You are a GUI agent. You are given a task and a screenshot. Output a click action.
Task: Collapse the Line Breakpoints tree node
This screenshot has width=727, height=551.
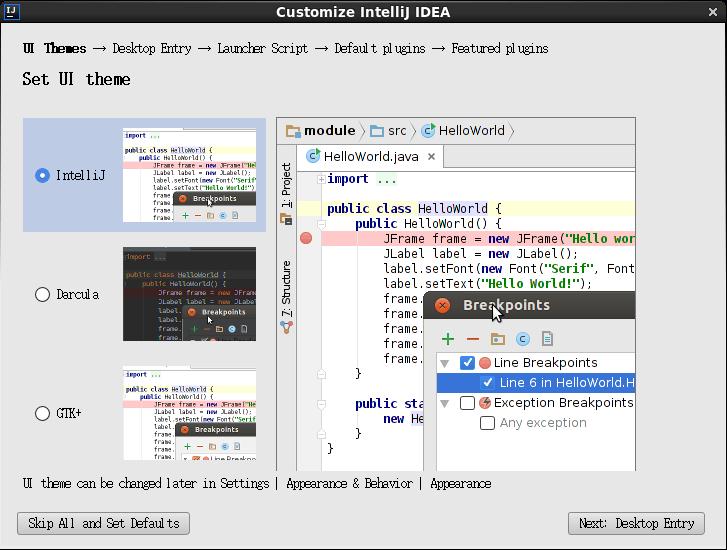coord(445,363)
